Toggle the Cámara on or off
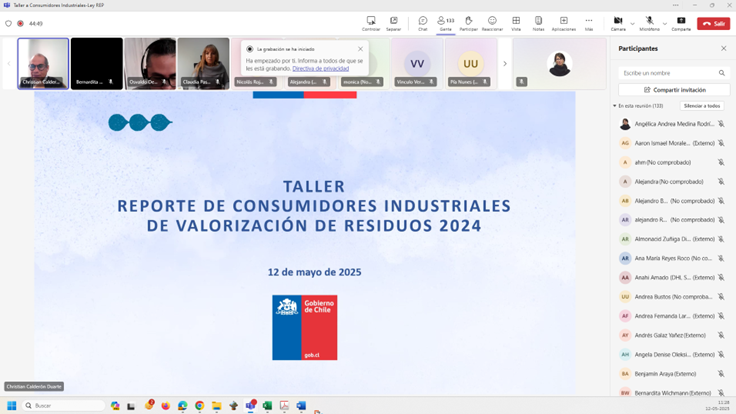 pyautogui.click(x=618, y=22)
